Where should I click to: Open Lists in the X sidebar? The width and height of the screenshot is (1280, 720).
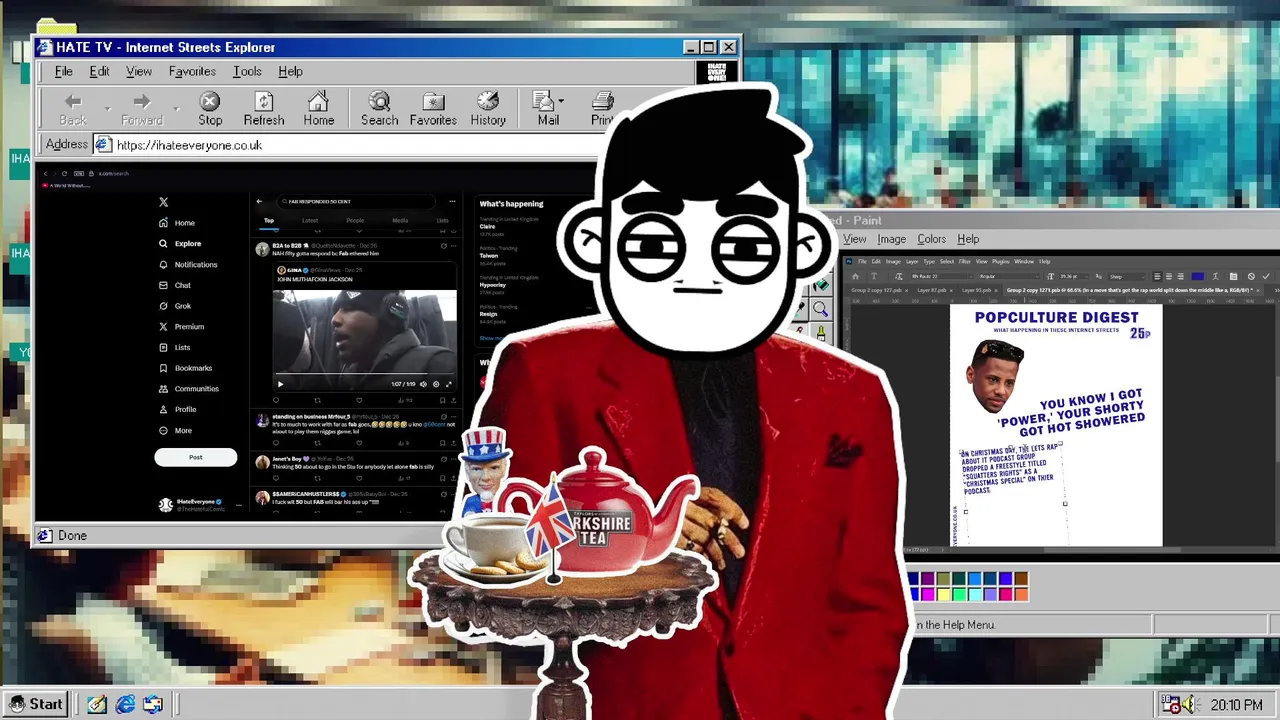(x=175, y=347)
